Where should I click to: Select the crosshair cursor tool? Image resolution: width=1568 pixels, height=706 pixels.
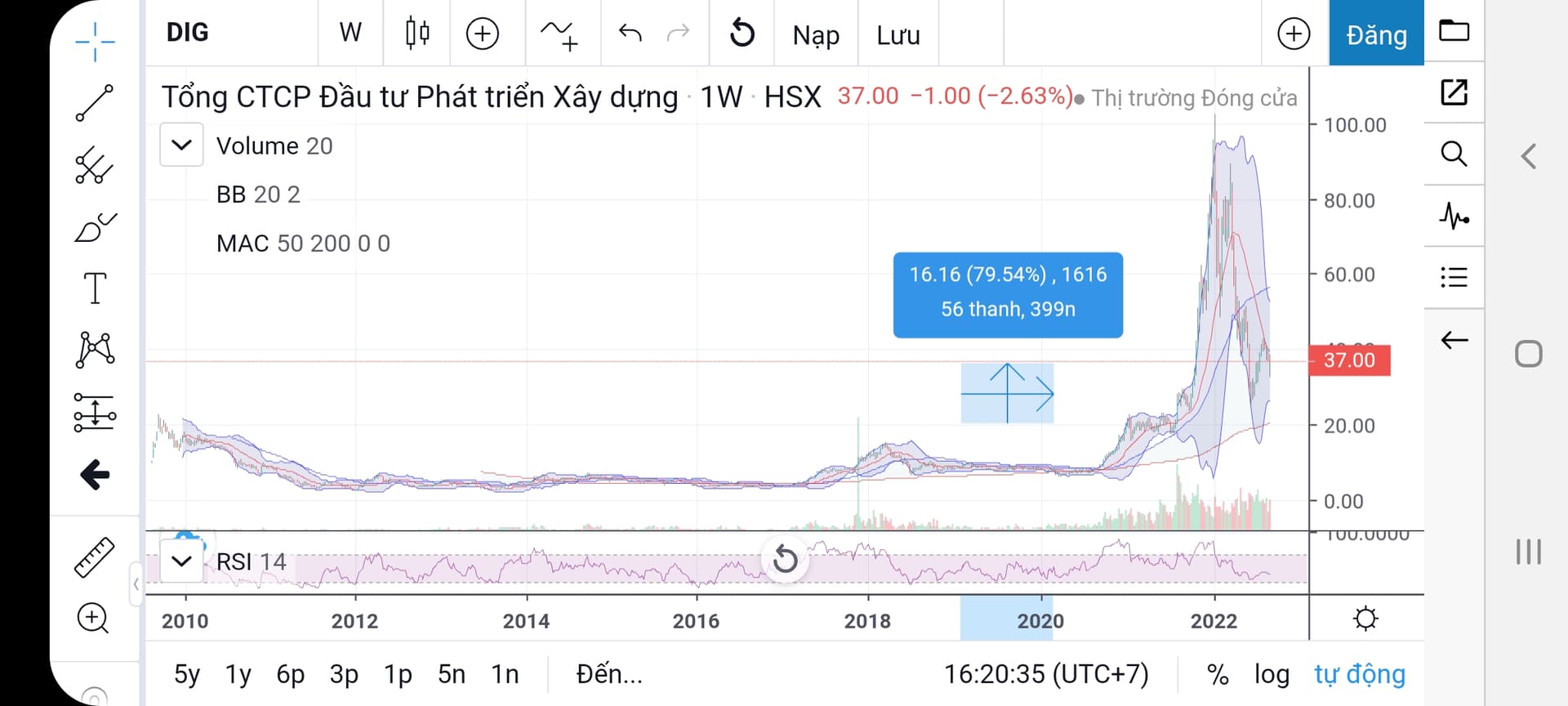click(x=95, y=42)
